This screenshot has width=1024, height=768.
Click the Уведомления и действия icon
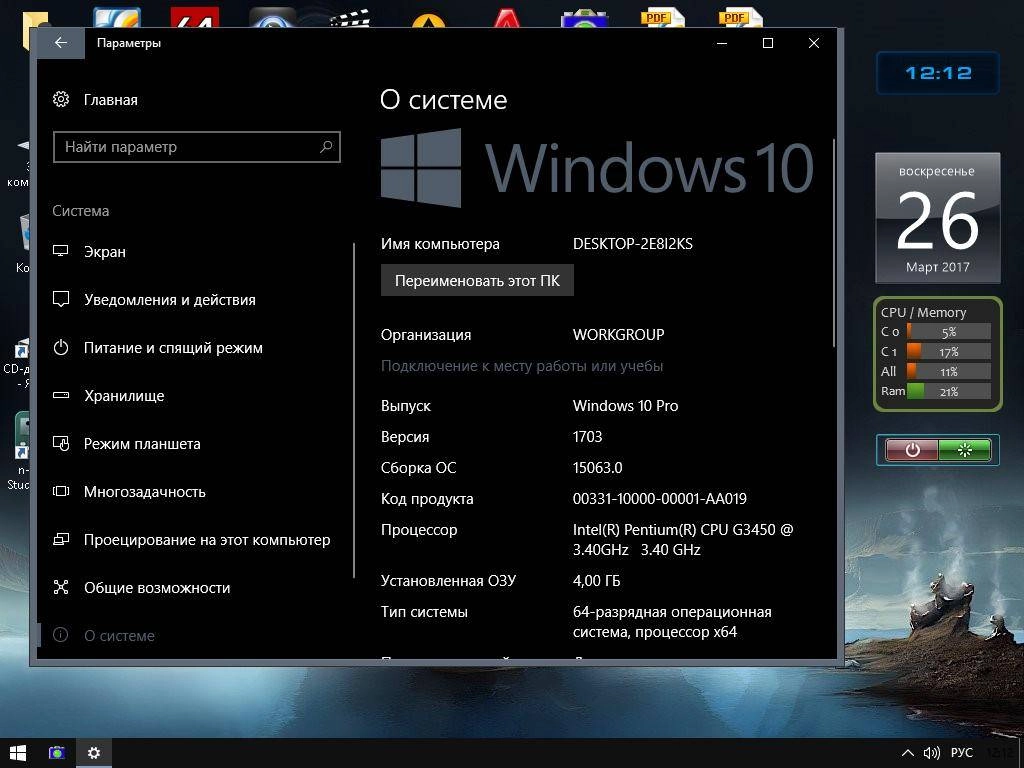(x=61, y=300)
